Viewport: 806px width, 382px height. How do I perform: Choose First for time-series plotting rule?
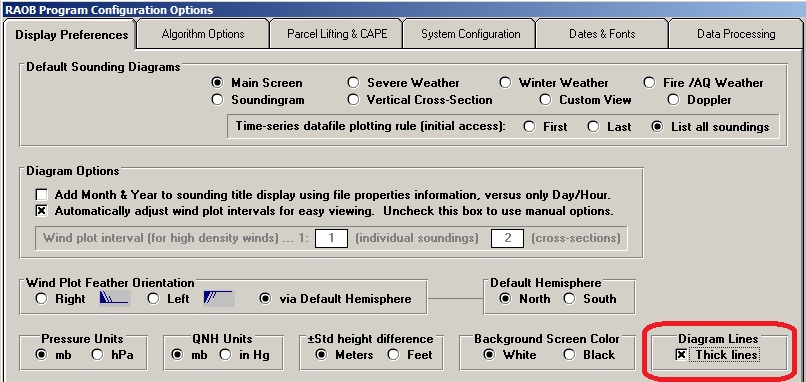pos(529,127)
